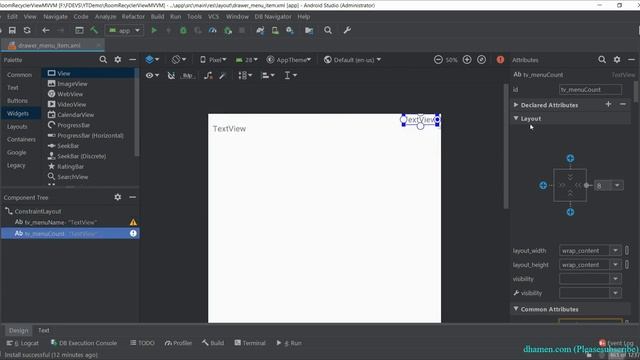The image size is (640, 360).
Task: Add bottom constraint plus icon
Action: tap(570, 212)
